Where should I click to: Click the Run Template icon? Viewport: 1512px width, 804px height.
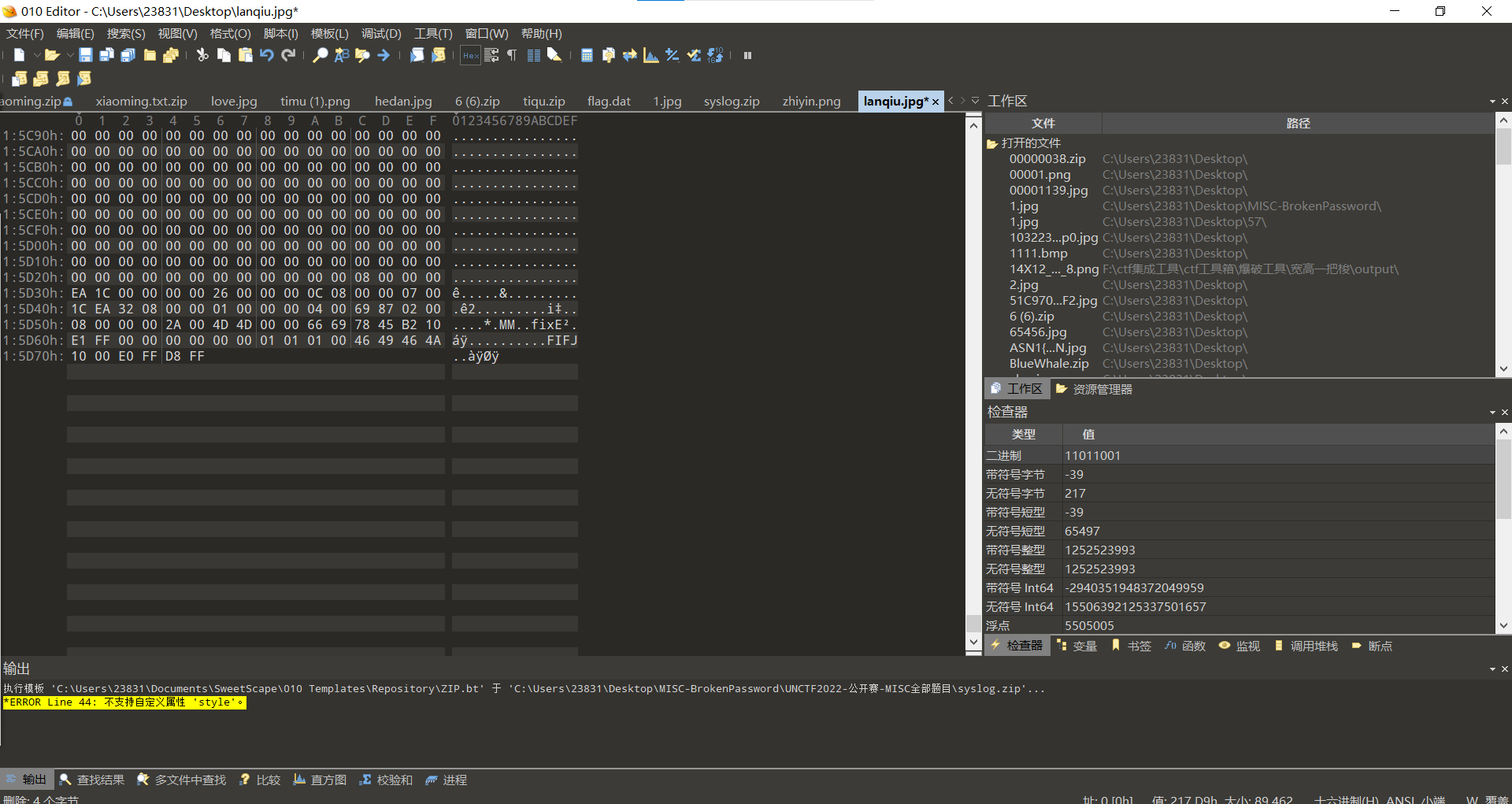(439, 55)
